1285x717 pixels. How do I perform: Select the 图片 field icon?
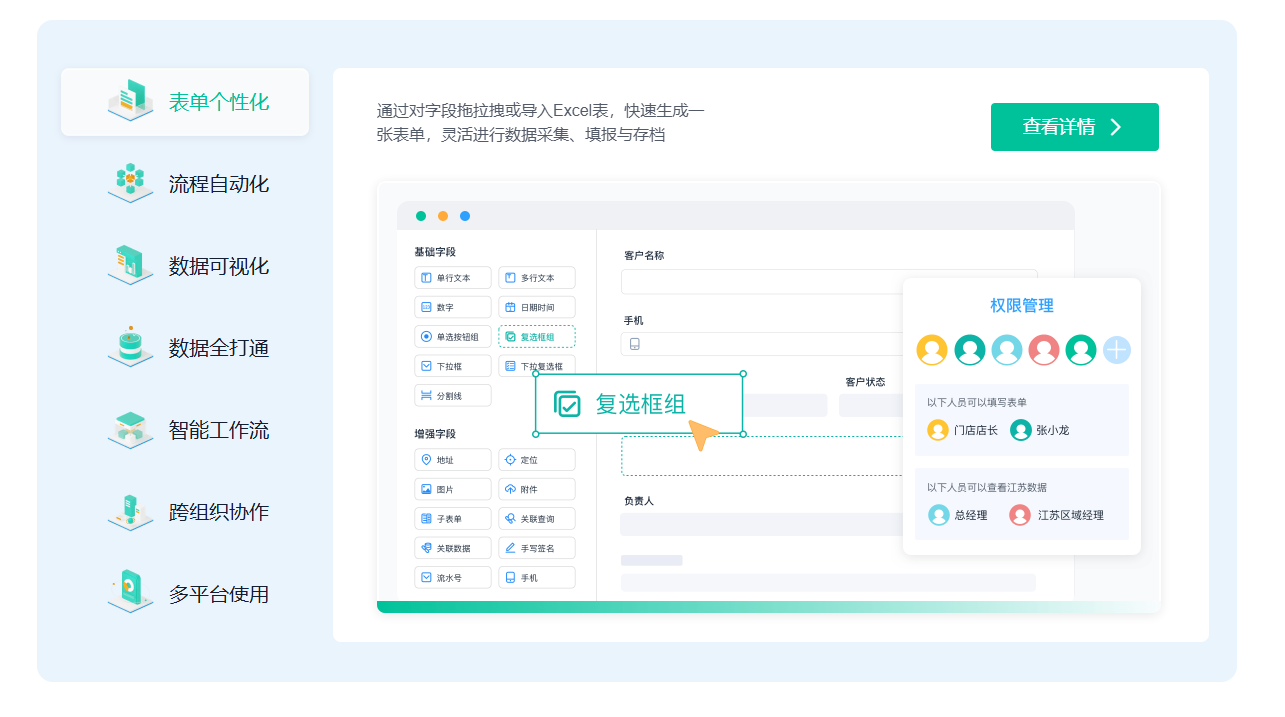pos(453,488)
